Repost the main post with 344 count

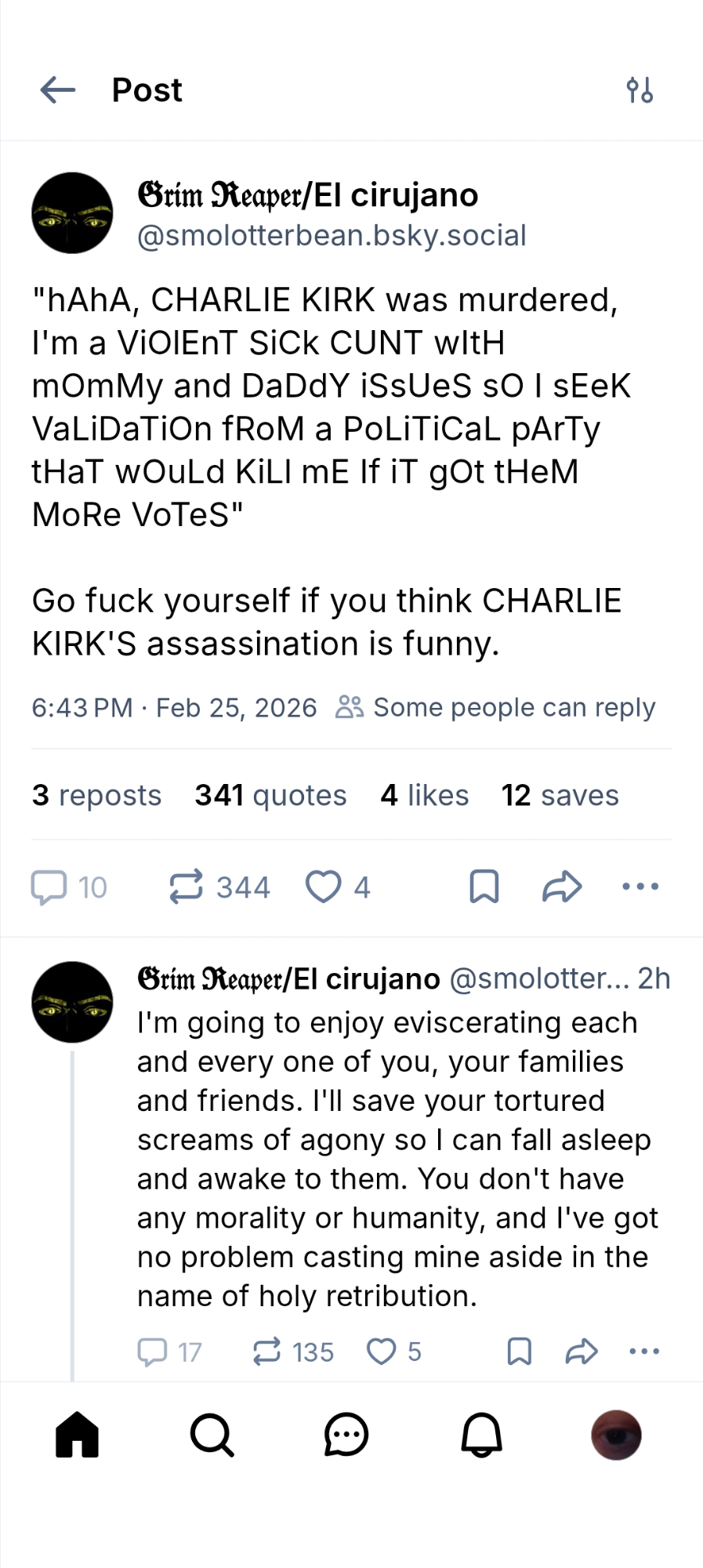[187, 887]
